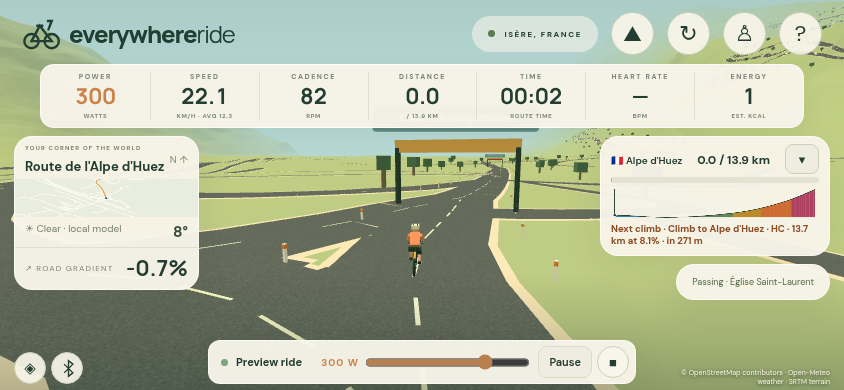Image resolution: width=844 pixels, height=390 pixels.
Task: Click the Route de l'Alpe d'Huez minimap
Action: point(107,198)
